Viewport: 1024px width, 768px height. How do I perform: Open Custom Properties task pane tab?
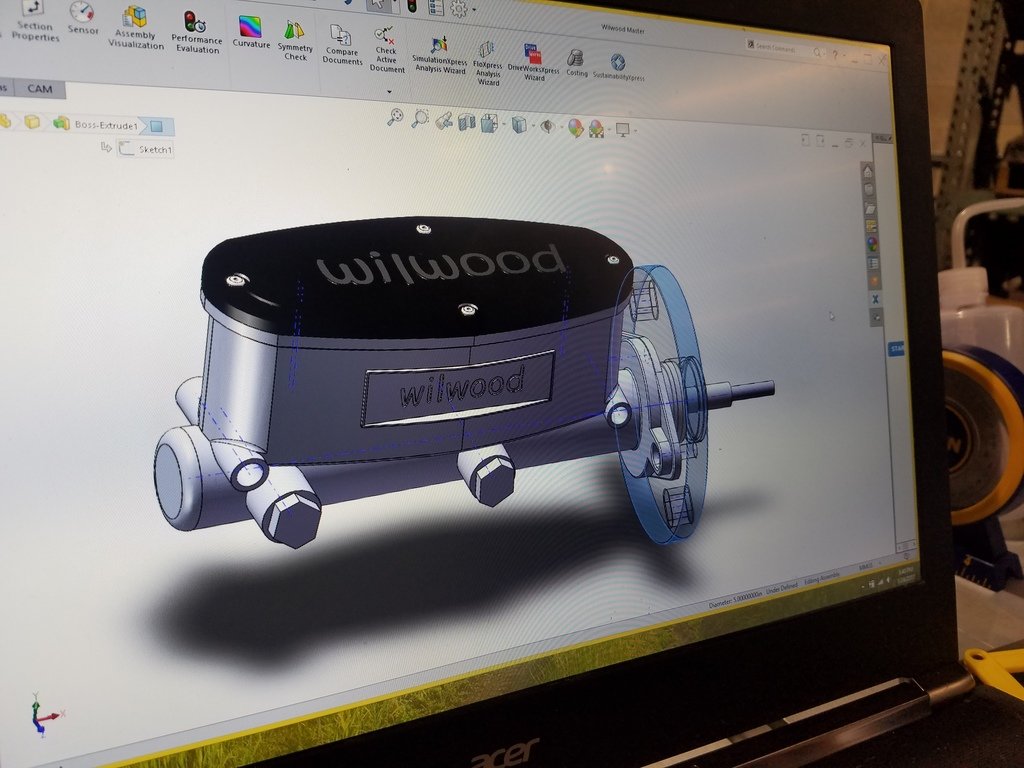[873, 263]
